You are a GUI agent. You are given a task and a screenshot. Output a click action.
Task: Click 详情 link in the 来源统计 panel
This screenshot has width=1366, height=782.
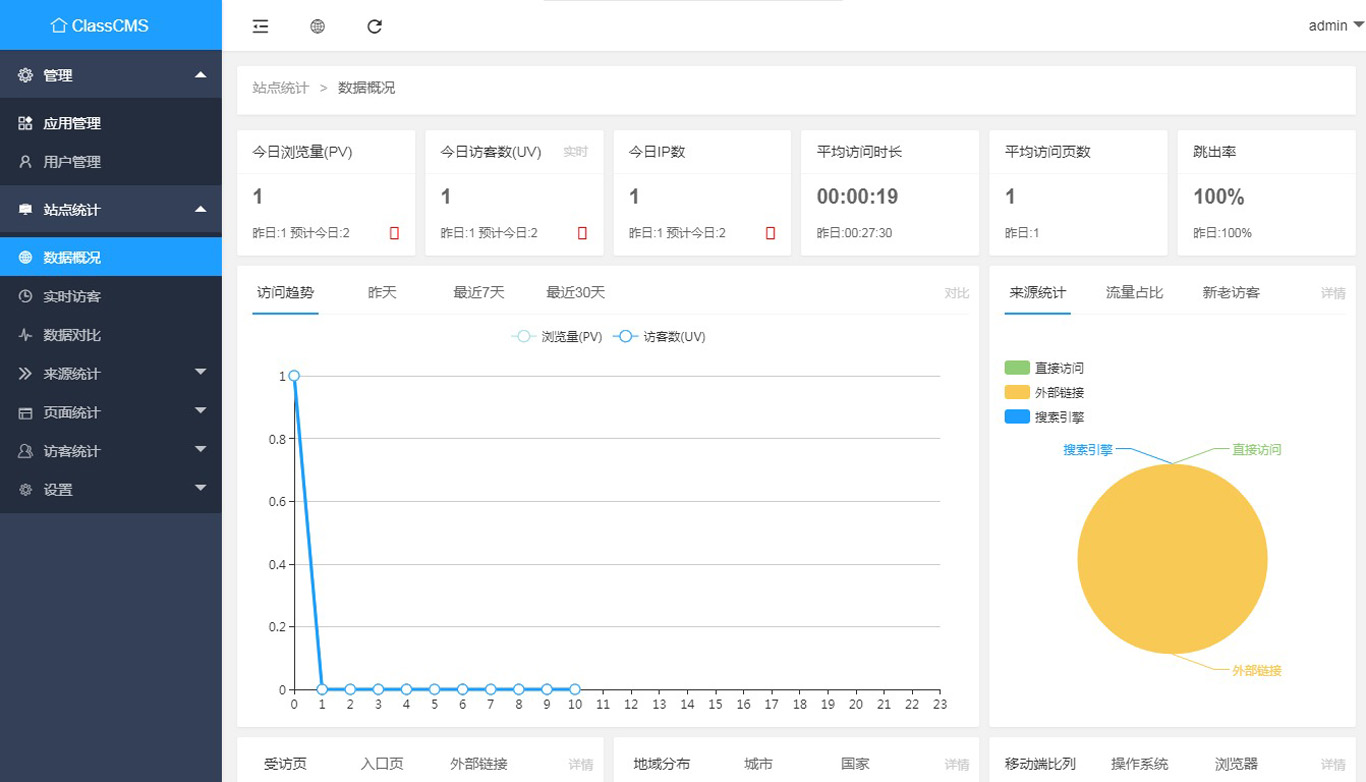pyautogui.click(x=1332, y=294)
